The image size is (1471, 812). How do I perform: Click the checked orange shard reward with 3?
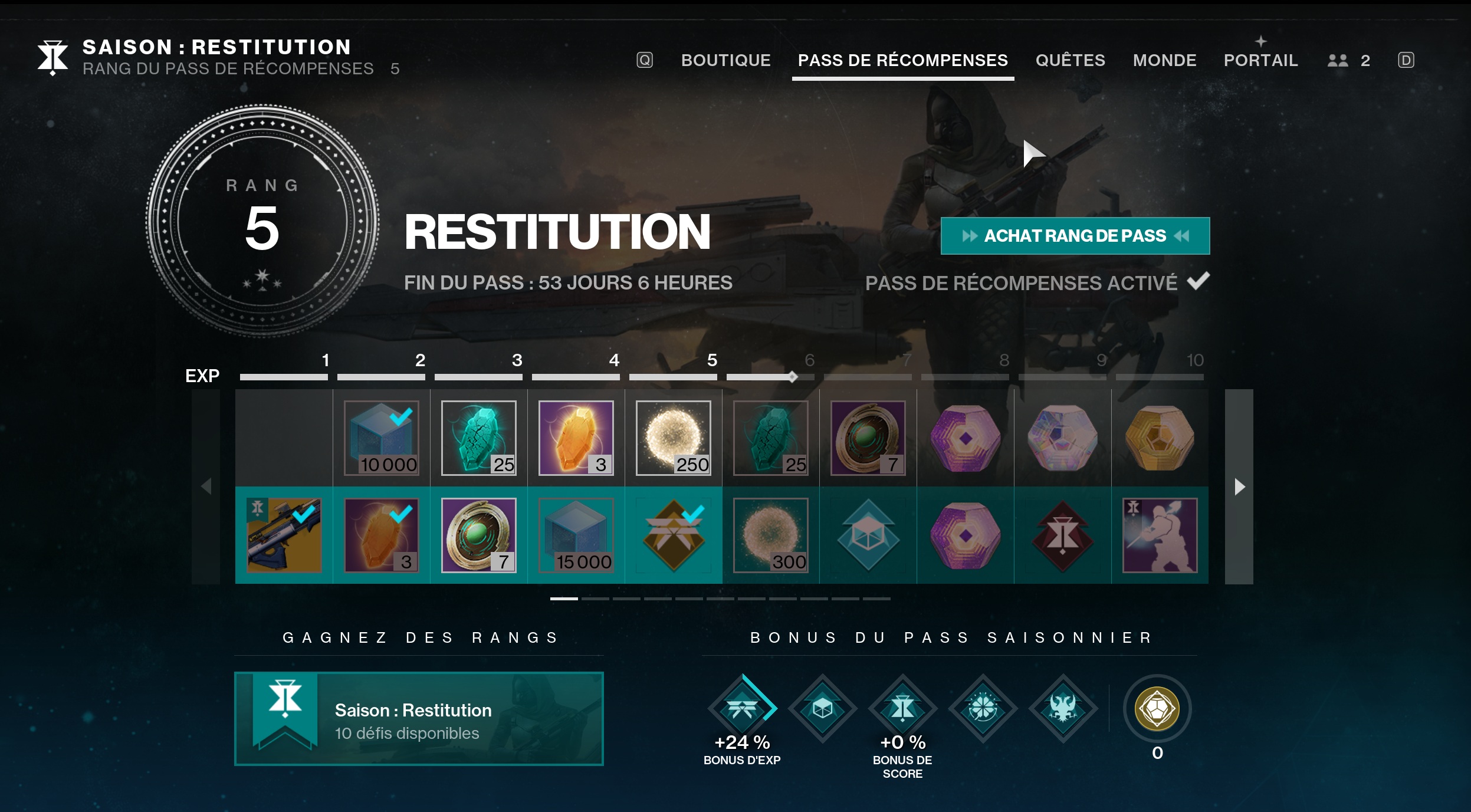(x=382, y=535)
